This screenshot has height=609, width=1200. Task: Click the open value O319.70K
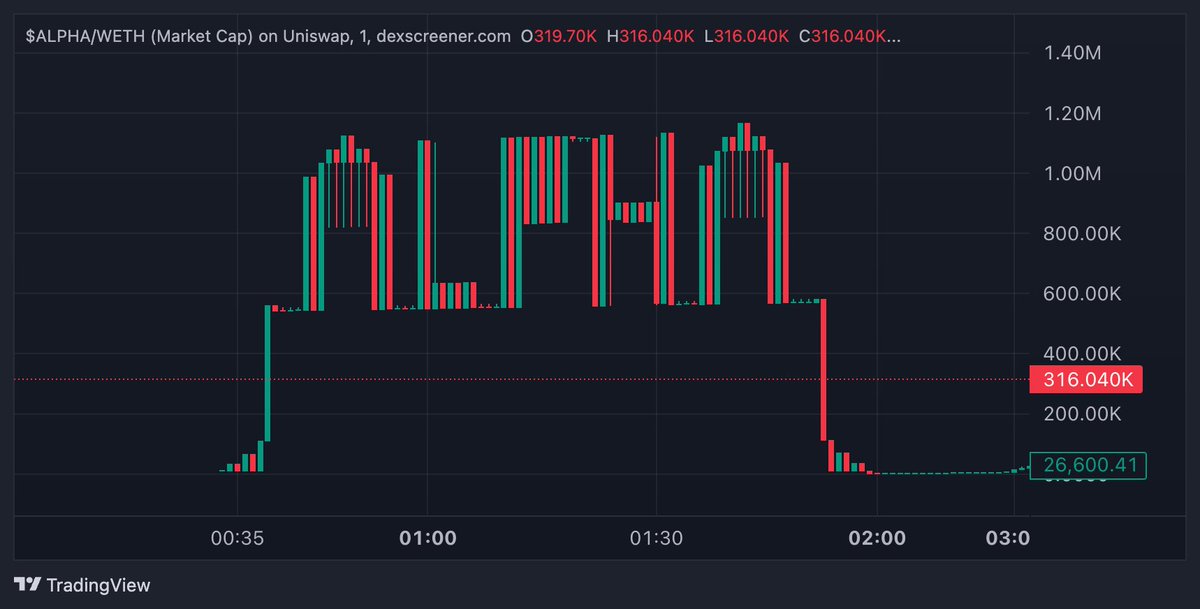coord(559,36)
